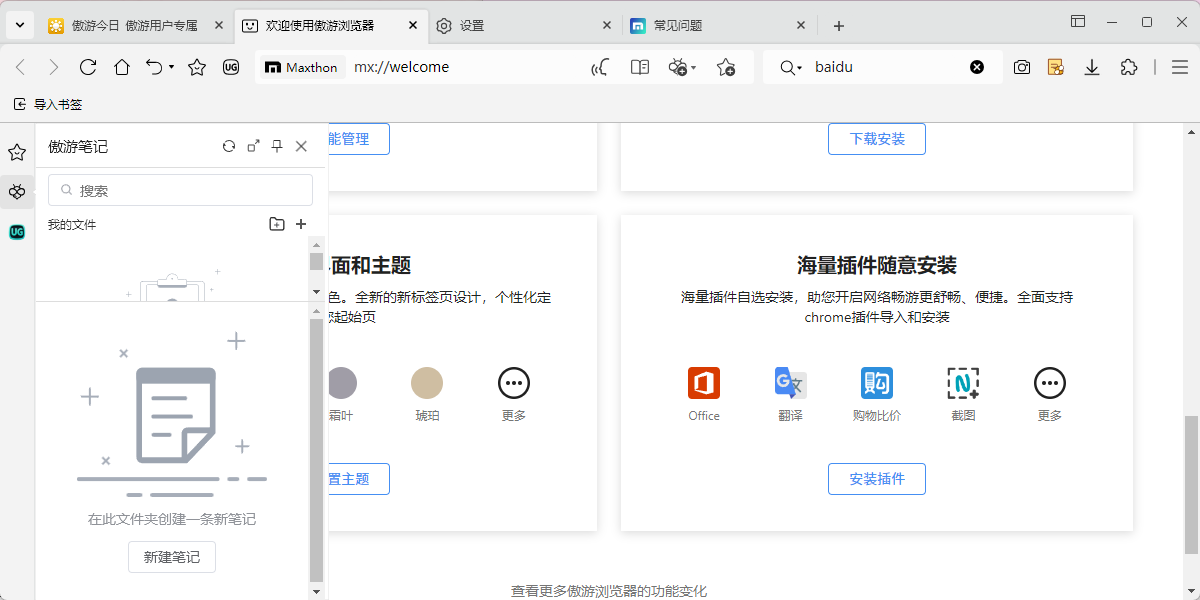
Task: Click the 安装插件 button
Action: click(x=876, y=479)
